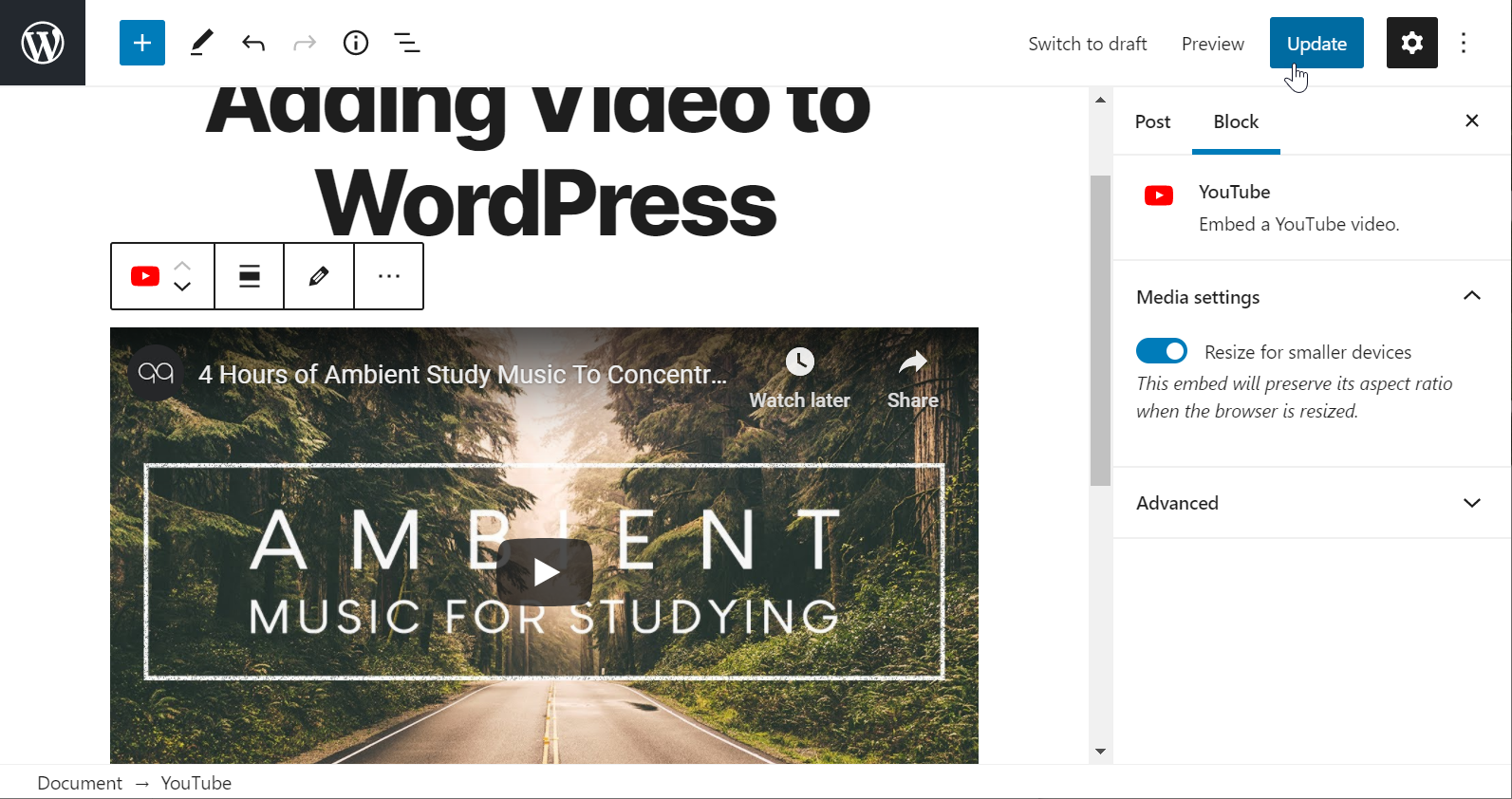Show document details info icon
This screenshot has width=1512, height=799.
click(x=356, y=43)
